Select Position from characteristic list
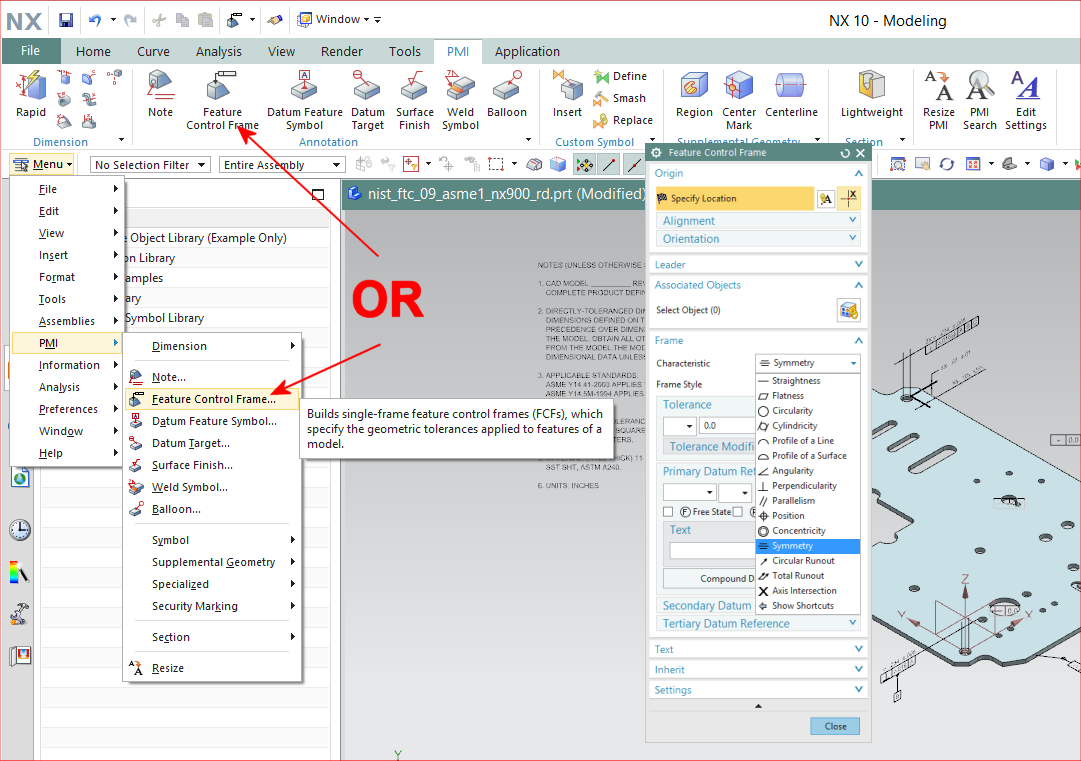Viewport: 1081px width, 761px height. (808, 516)
